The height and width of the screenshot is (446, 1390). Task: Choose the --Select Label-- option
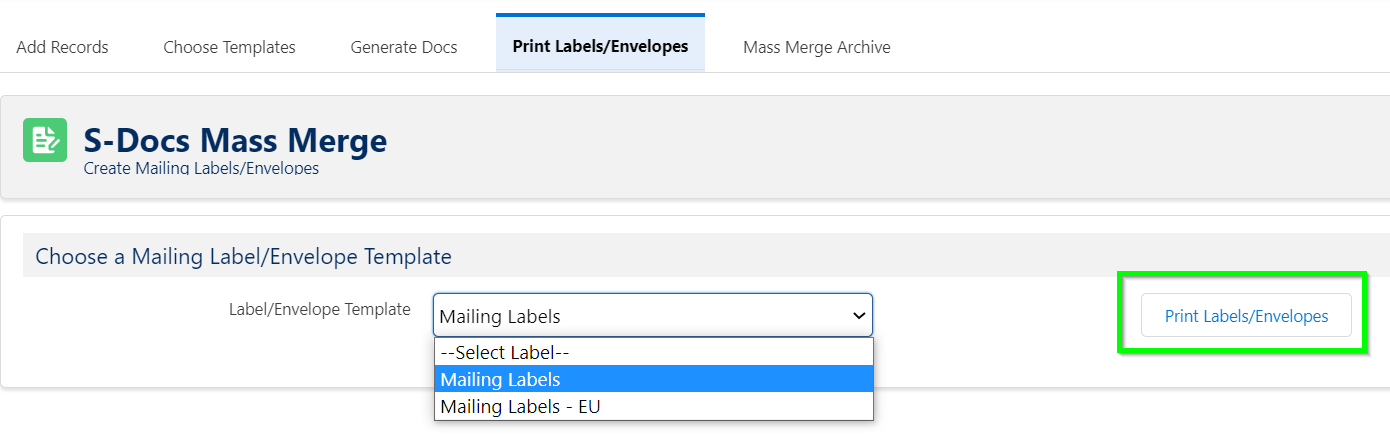(654, 352)
